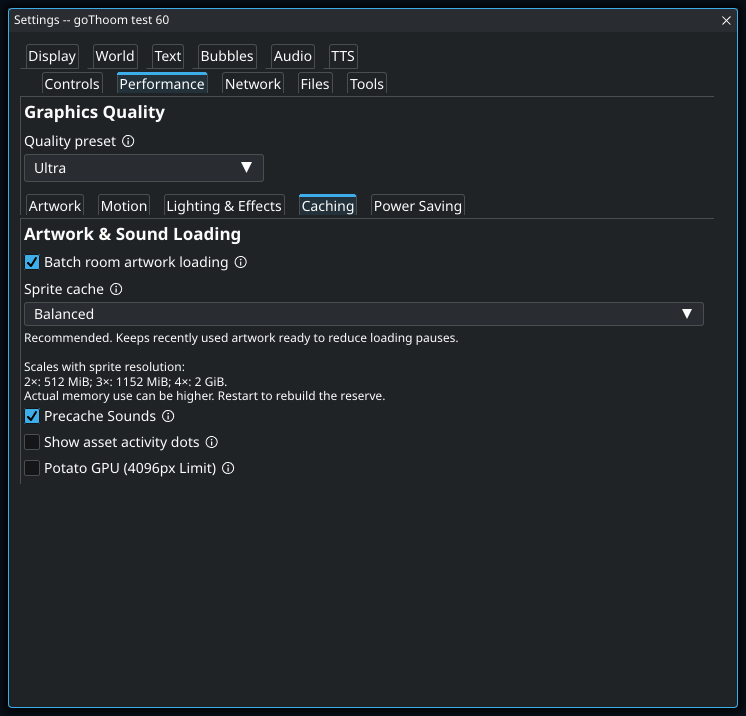746x716 pixels.
Task: Click the Sprite cache info icon
Action: [x=116, y=289]
